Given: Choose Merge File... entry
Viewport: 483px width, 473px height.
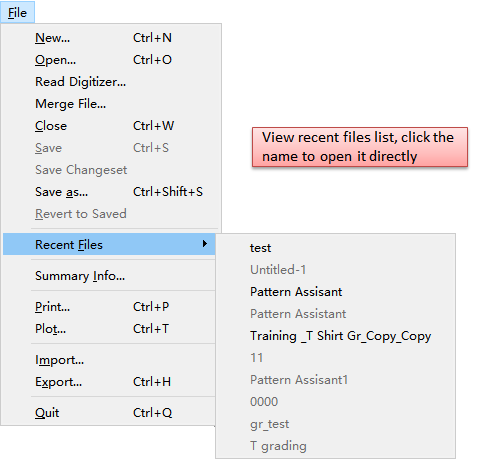Looking at the screenshot, I should coord(111,104).
